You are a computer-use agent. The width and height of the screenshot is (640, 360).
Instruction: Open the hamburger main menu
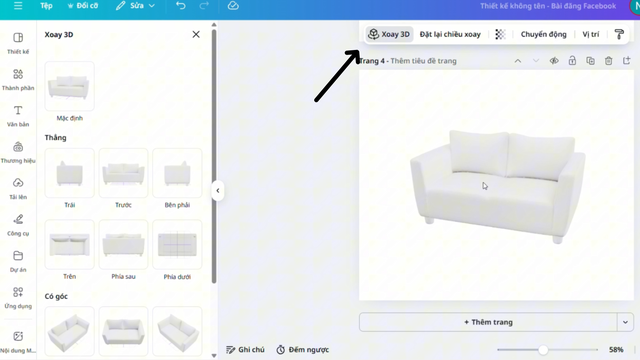click(x=18, y=6)
